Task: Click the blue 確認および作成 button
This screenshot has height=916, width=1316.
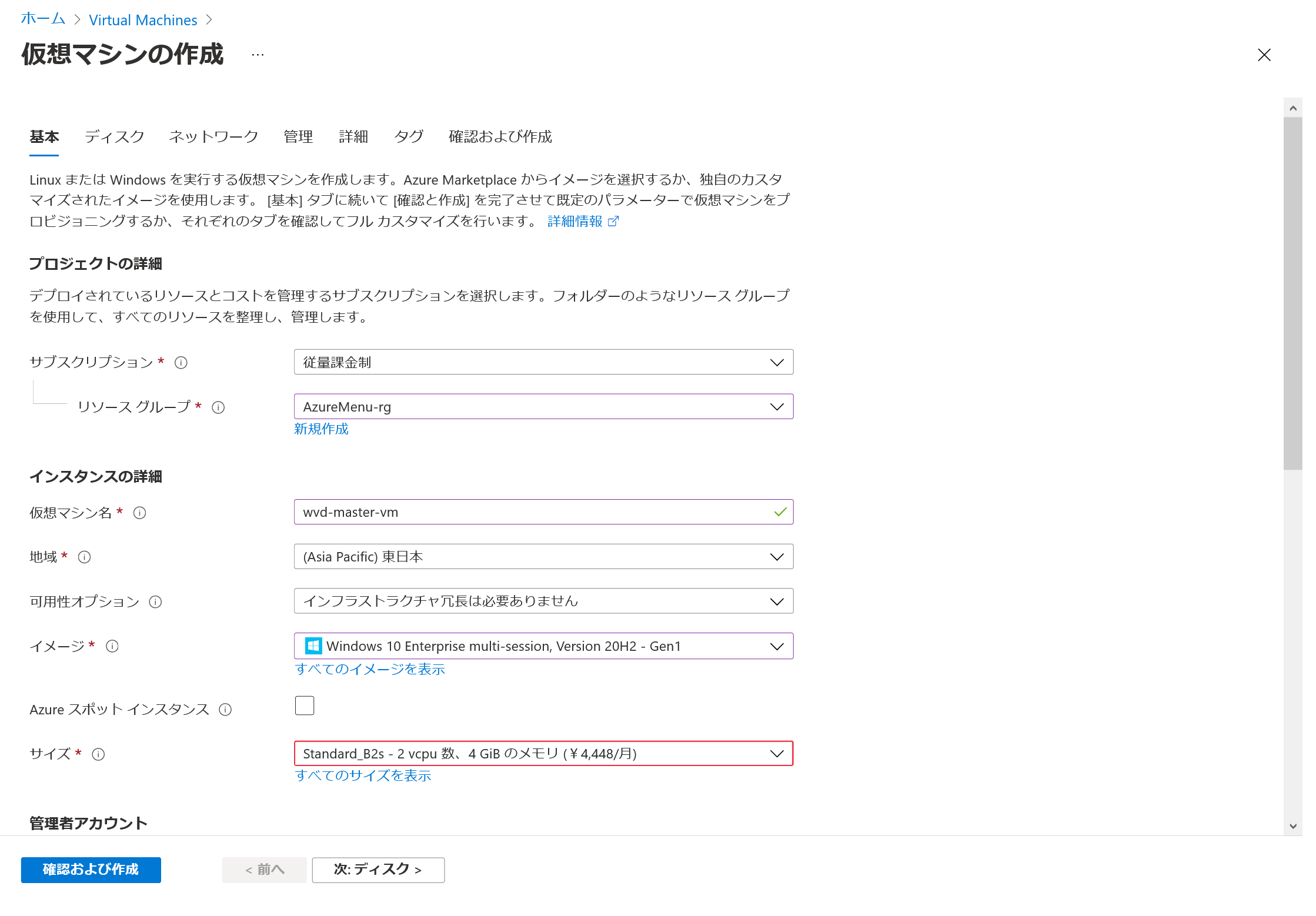Action: (91, 870)
